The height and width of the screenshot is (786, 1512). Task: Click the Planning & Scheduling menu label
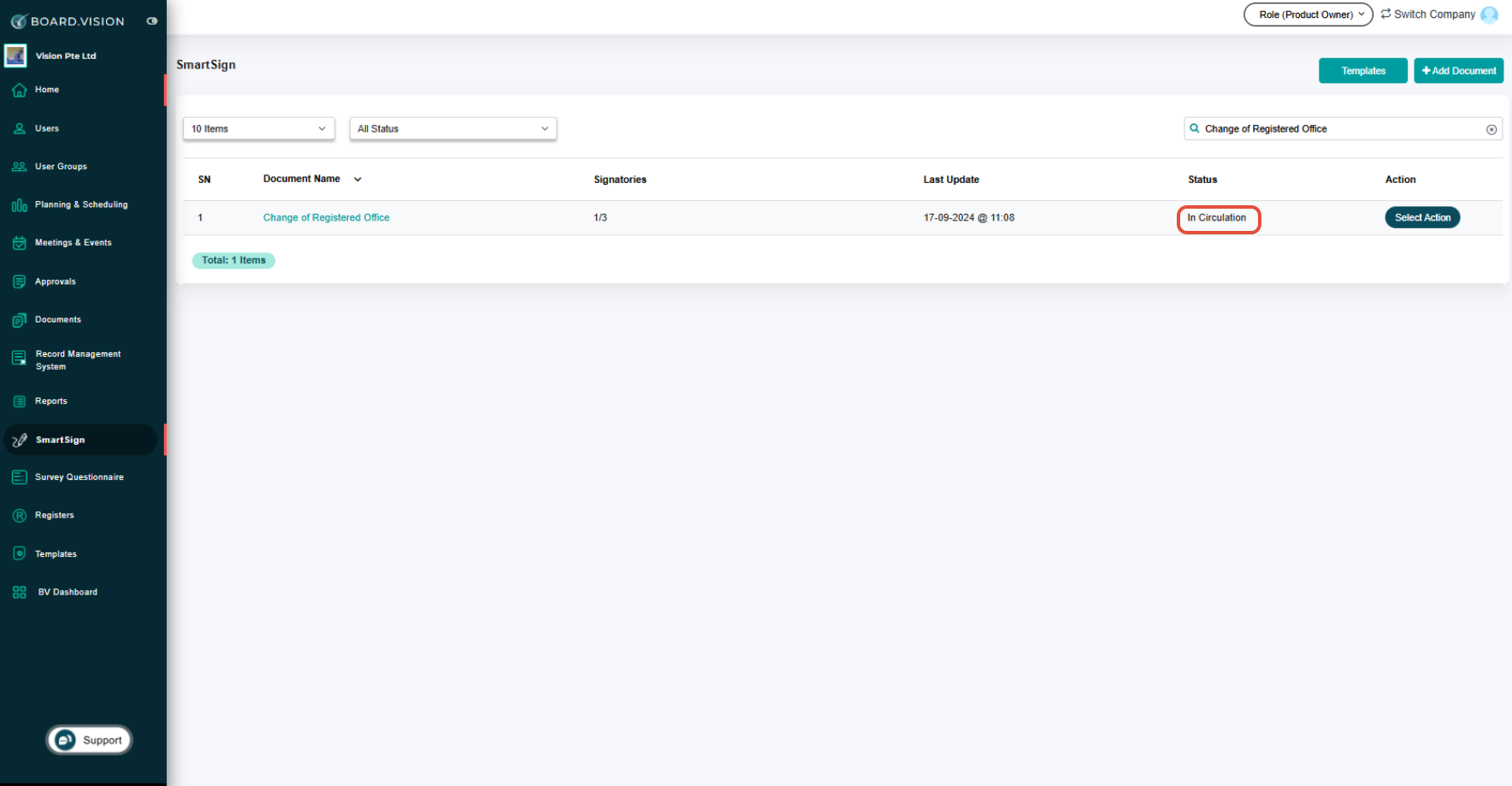click(81, 205)
